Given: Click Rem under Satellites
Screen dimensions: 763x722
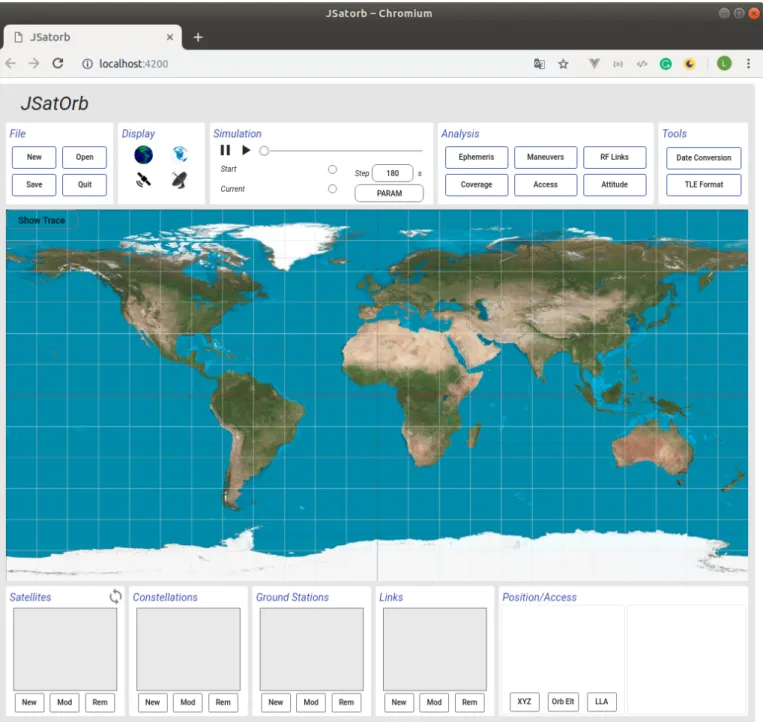Looking at the screenshot, I should pyautogui.click(x=100, y=702).
